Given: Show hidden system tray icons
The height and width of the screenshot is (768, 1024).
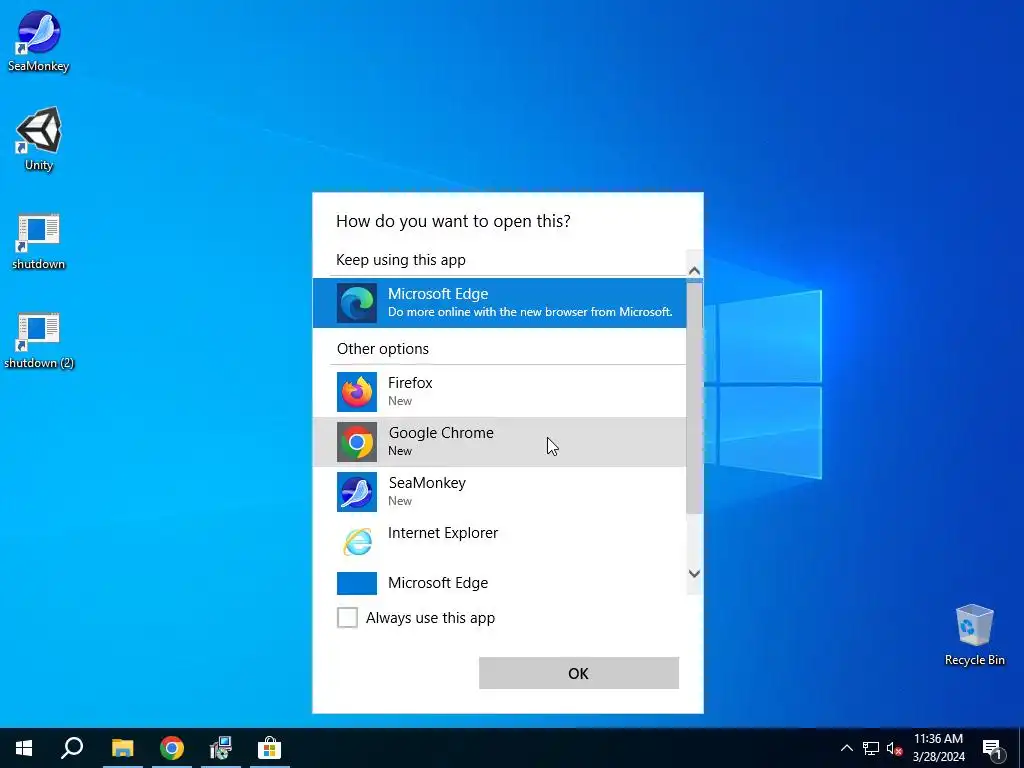Looking at the screenshot, I should (x=846, y=748).
